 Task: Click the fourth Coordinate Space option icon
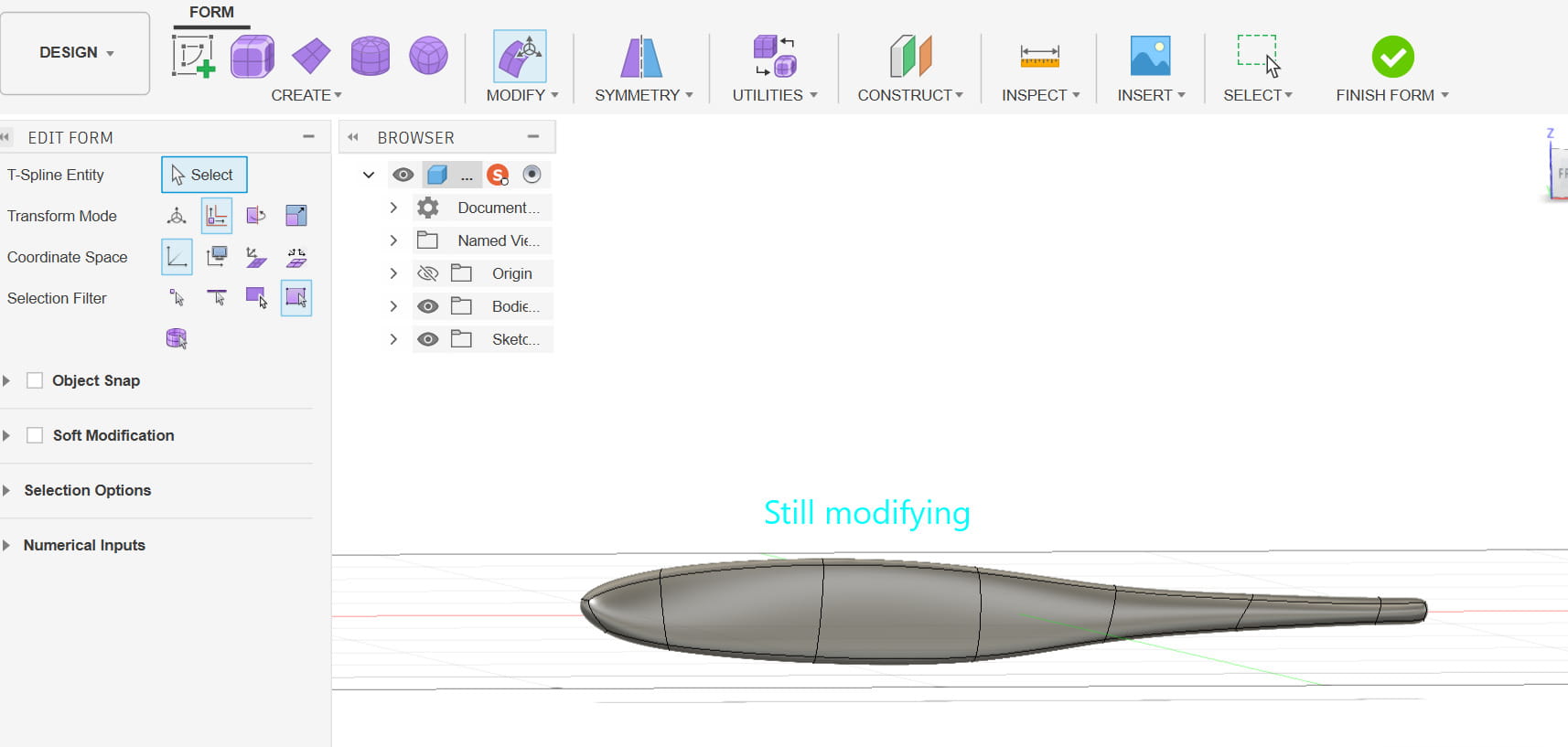pyautogui.click(x=296, y=257)
